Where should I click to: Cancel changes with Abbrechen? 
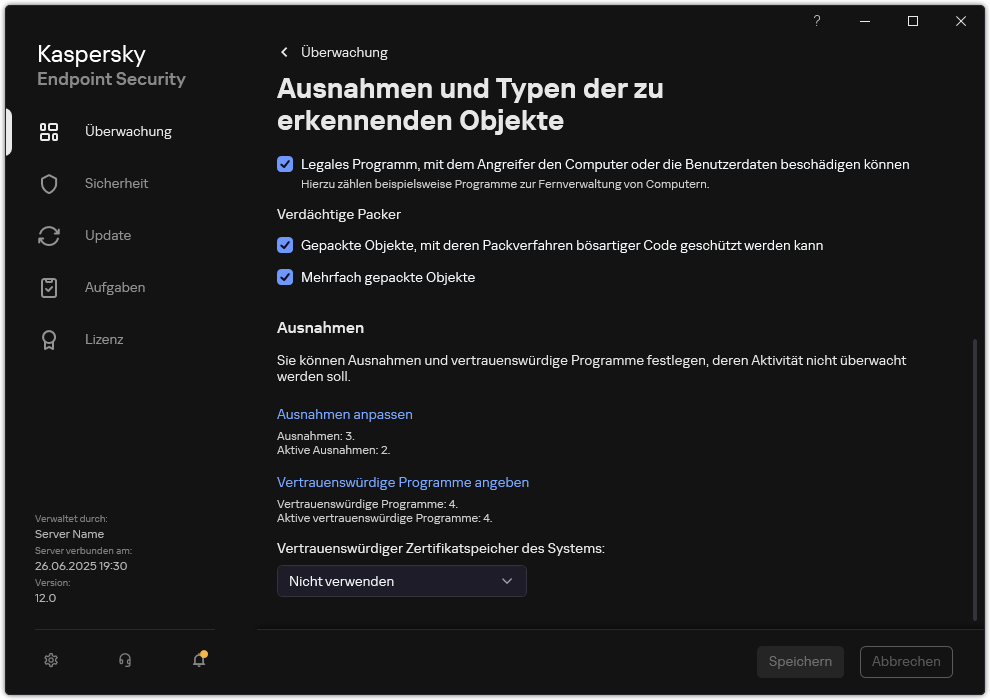point(906,661)
